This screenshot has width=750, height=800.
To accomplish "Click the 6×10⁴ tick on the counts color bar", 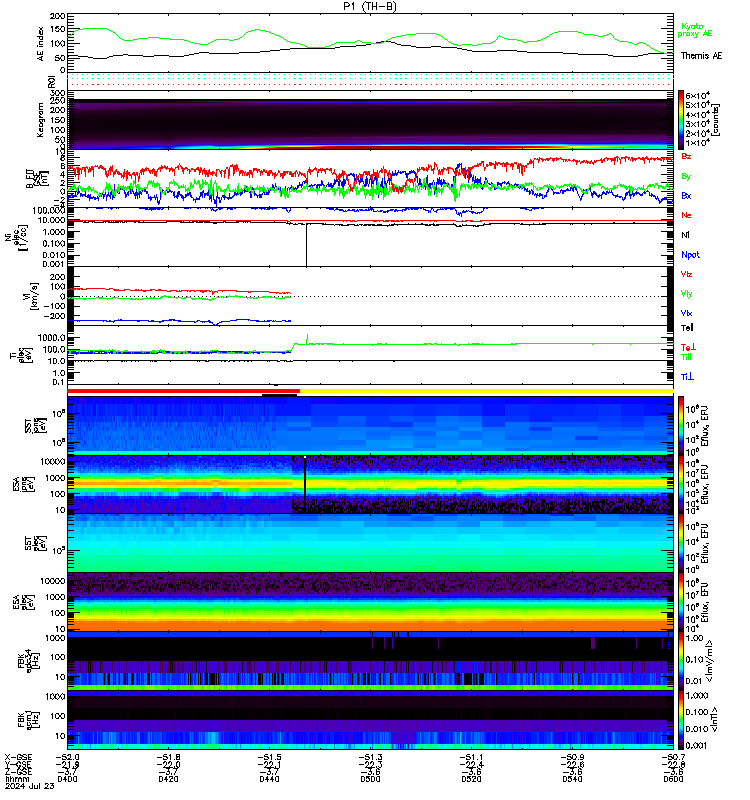I will pos(697,95).
